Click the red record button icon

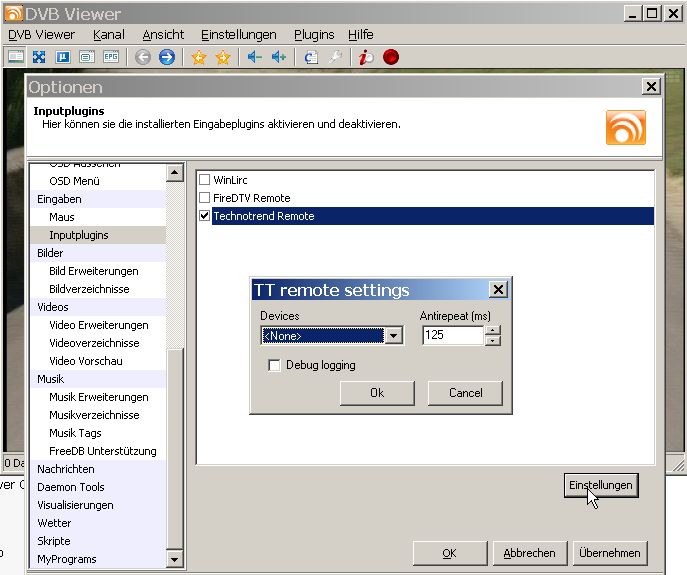coord(391,57)
